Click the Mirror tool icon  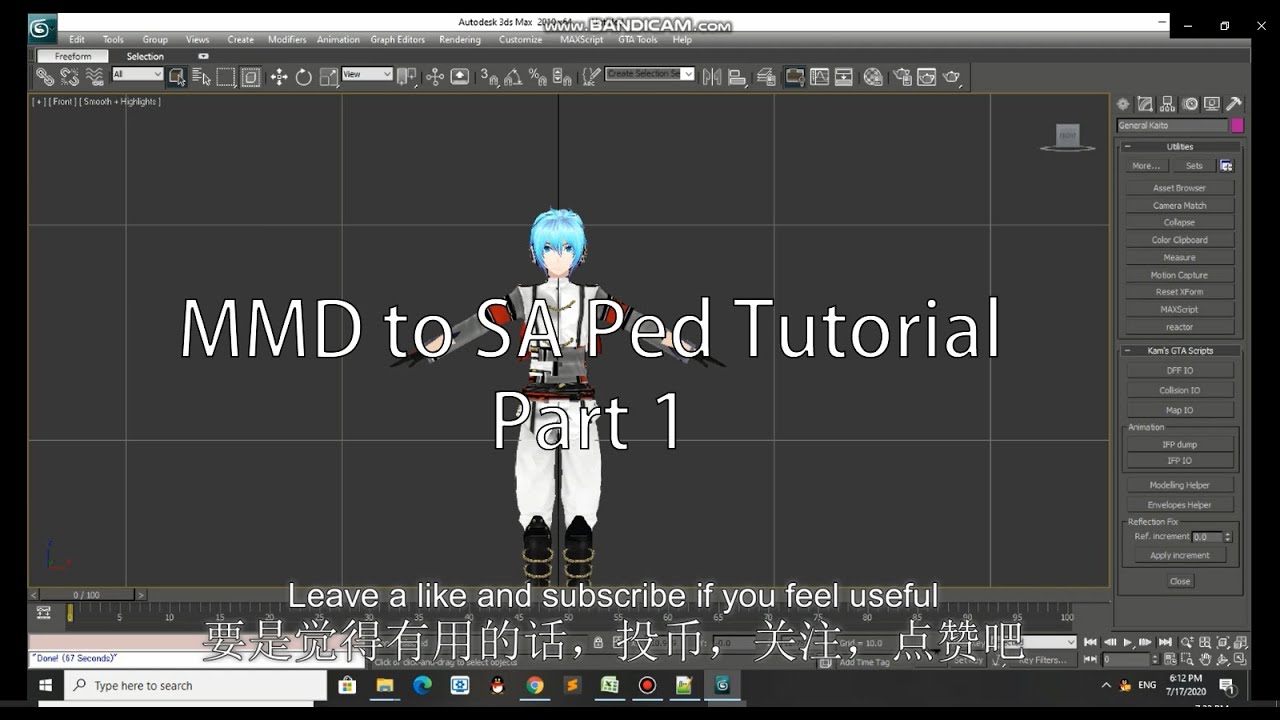point(712,76)
